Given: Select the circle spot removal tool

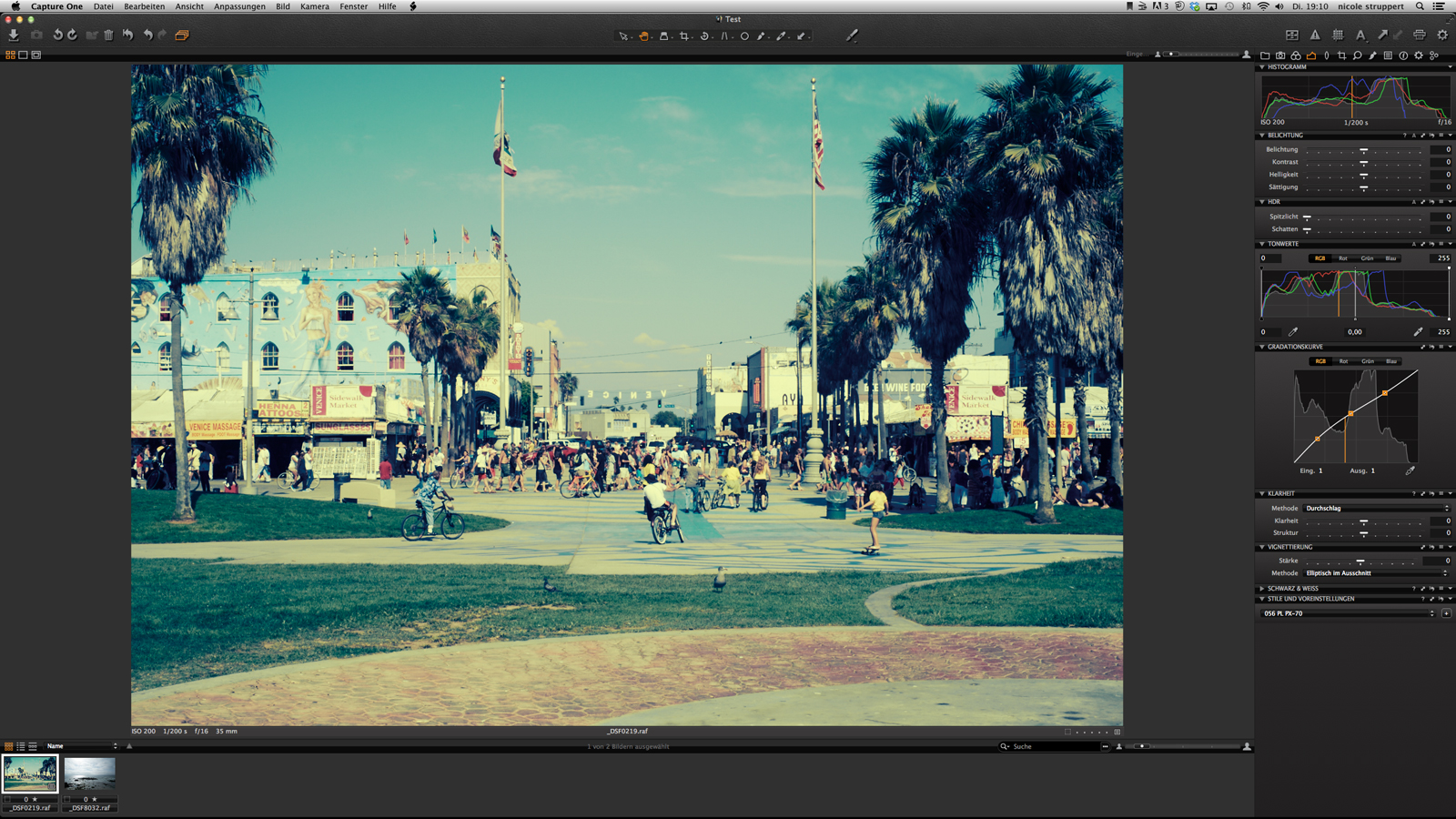Looking at the screenshot, I should tap(744, 36).
